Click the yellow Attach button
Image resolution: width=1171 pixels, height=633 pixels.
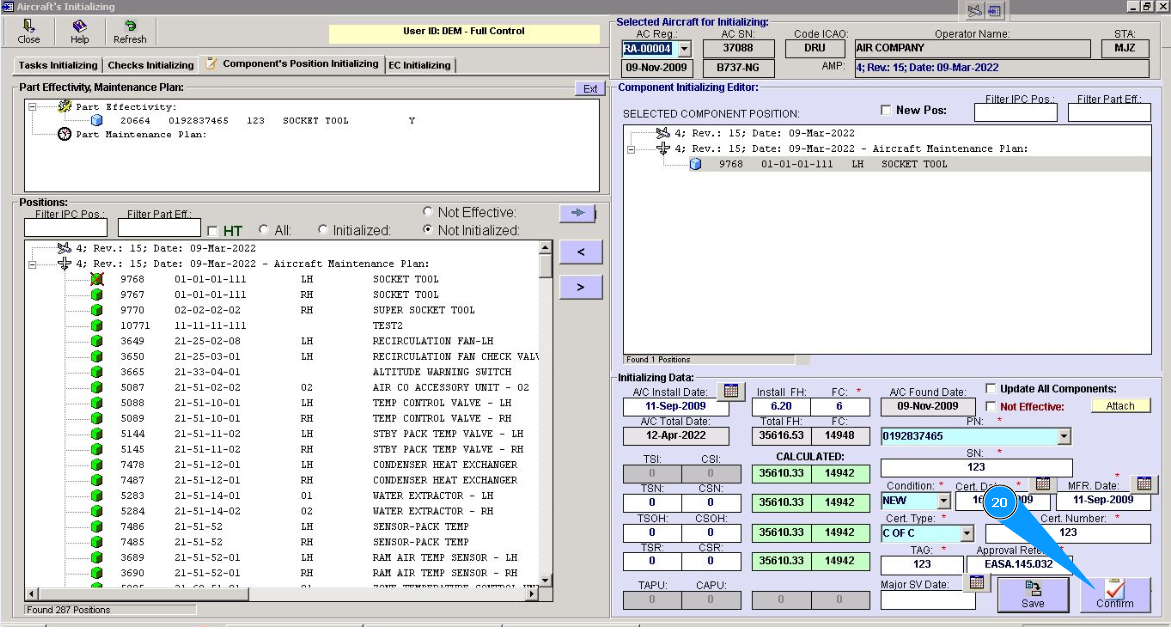[x=1120, y=406]
